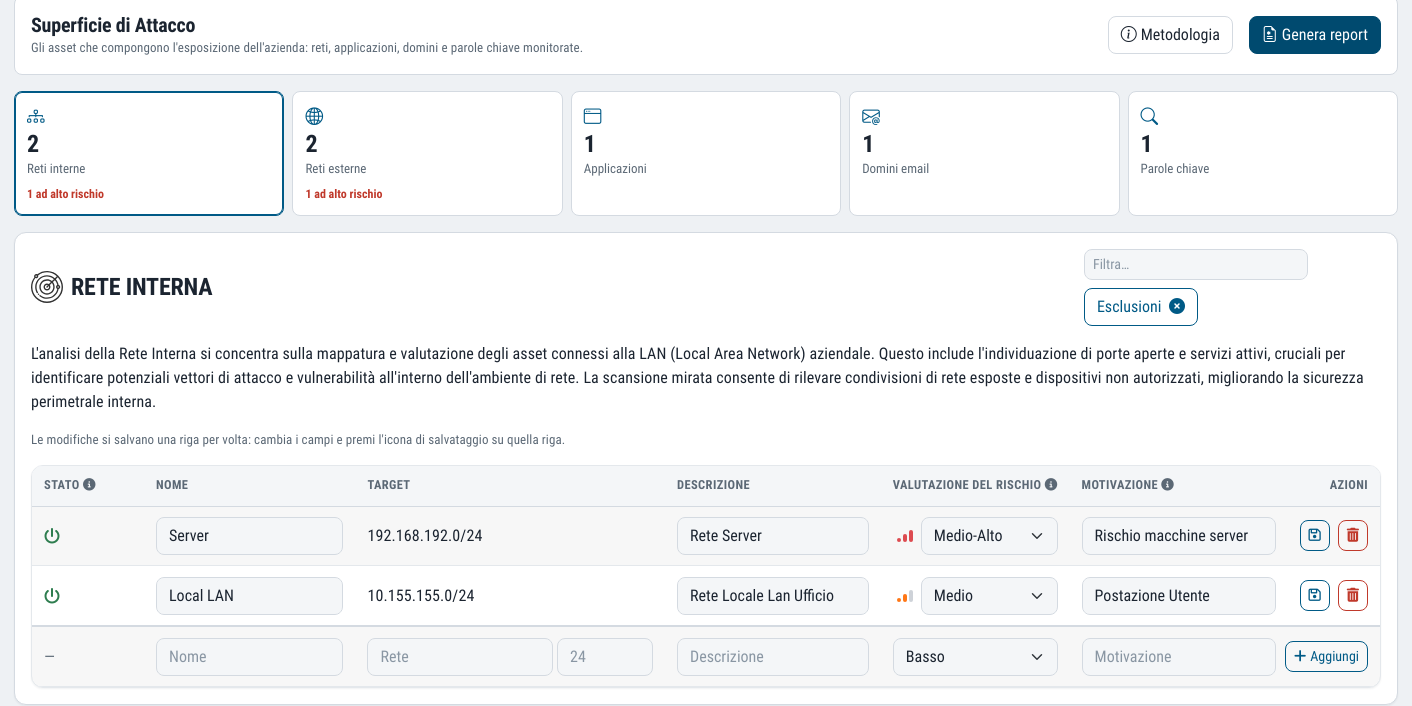Select the Applicazioni card
Viewport: 1412px width, 706px height.
(x=706, y=154)
